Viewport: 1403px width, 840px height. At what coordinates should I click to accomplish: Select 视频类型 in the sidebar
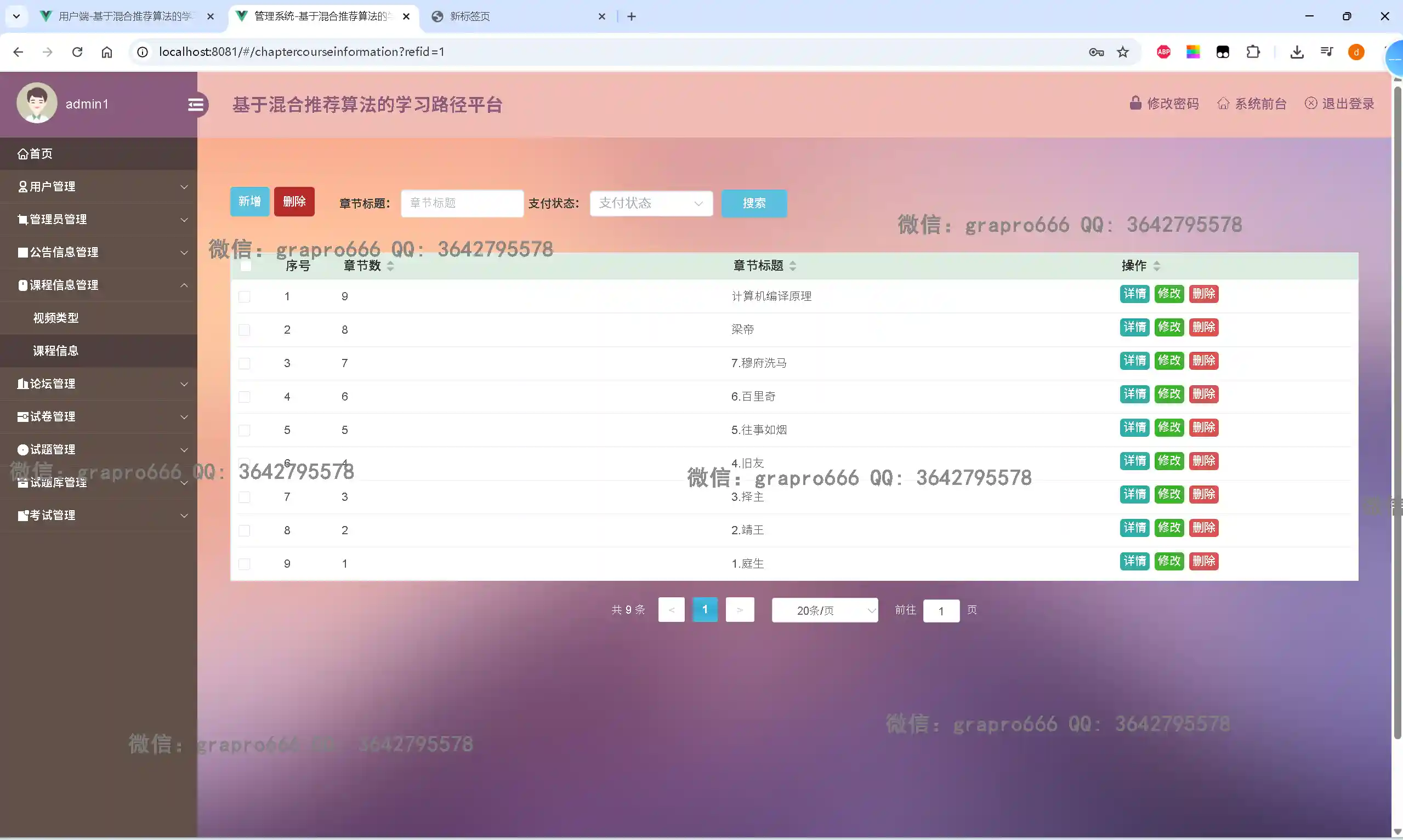55,318
